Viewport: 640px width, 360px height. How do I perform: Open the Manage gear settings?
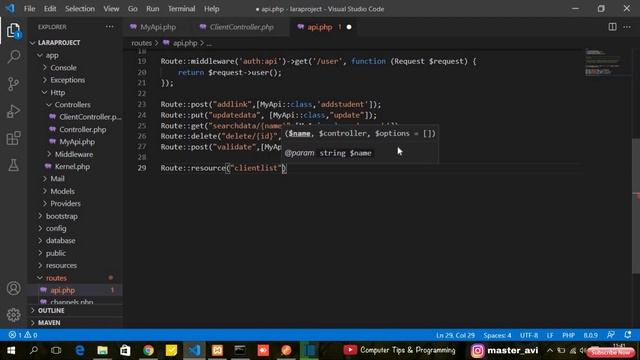click(13, 315)
